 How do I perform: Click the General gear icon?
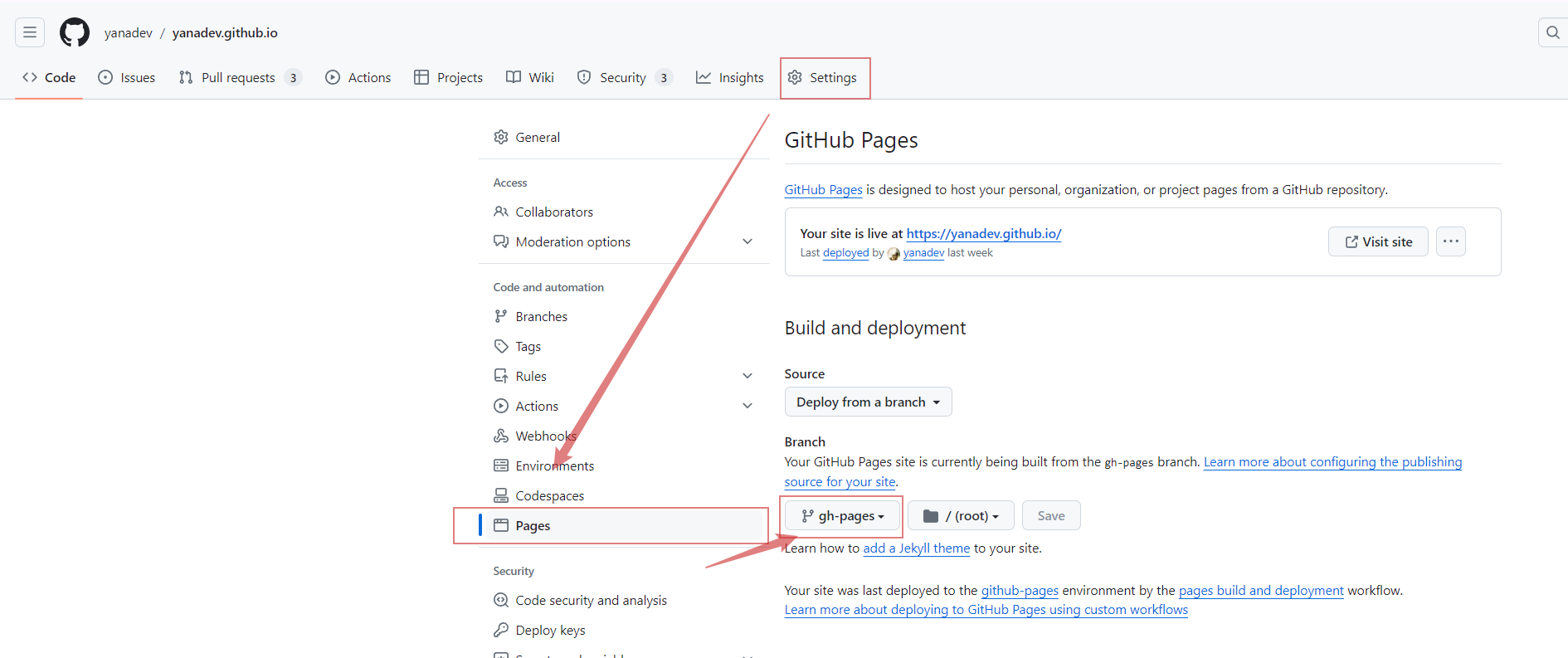point(501,137)
